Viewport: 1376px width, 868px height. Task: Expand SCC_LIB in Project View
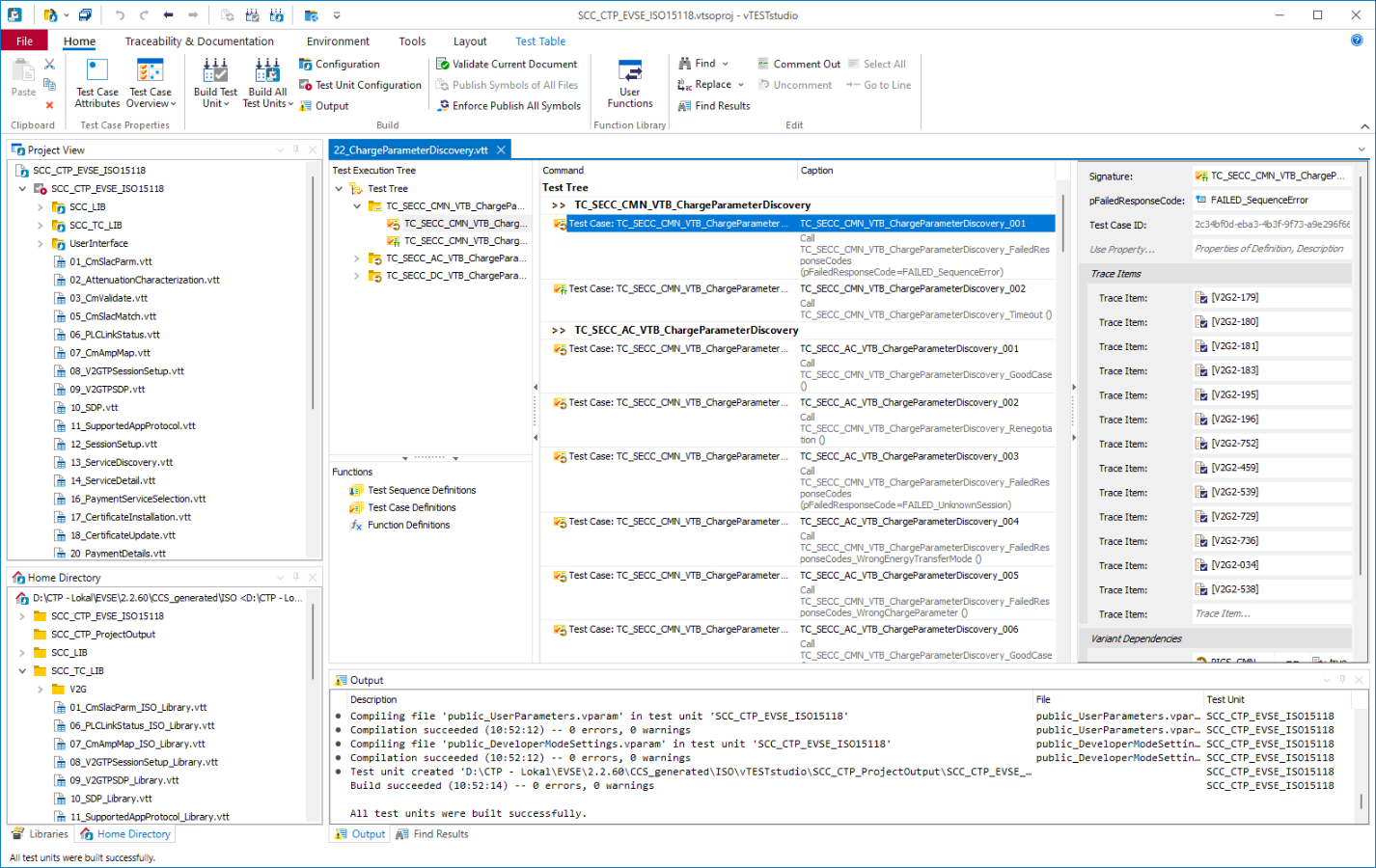(x=40, y=207)
